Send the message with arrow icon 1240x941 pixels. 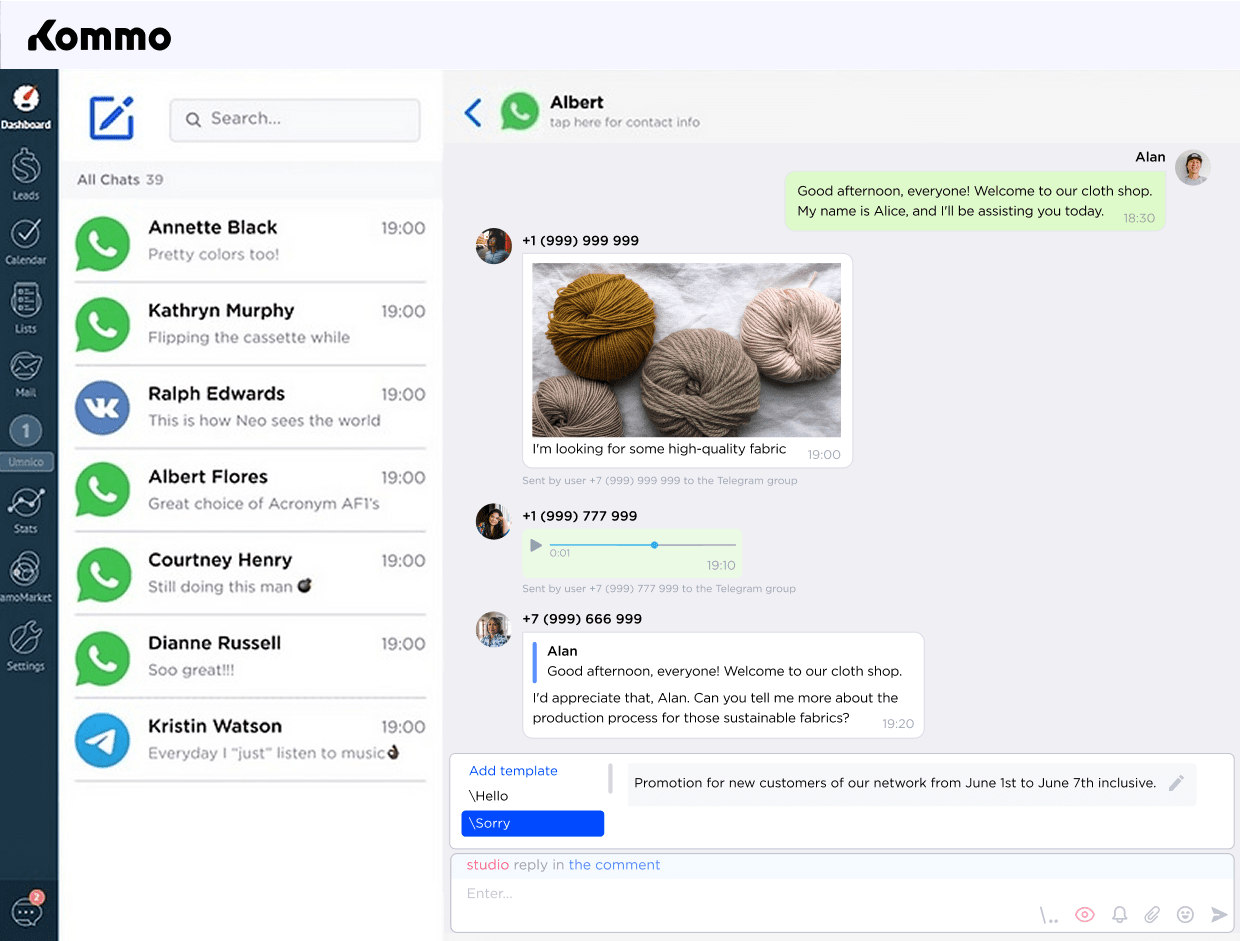click(x=1219, y=914)
